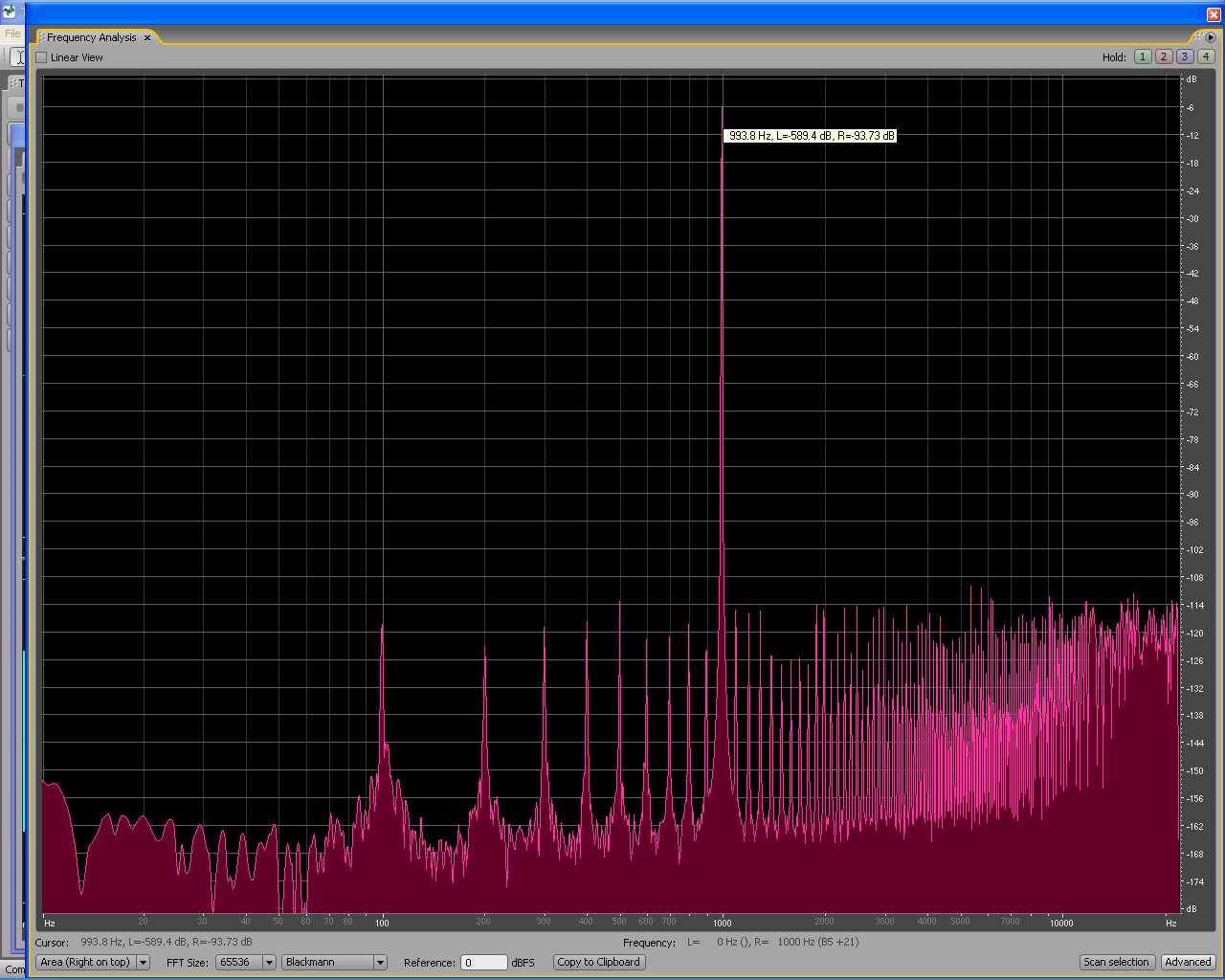Click the app icon in title bar
Screen dimensions: 1225x980
(10, 12)
